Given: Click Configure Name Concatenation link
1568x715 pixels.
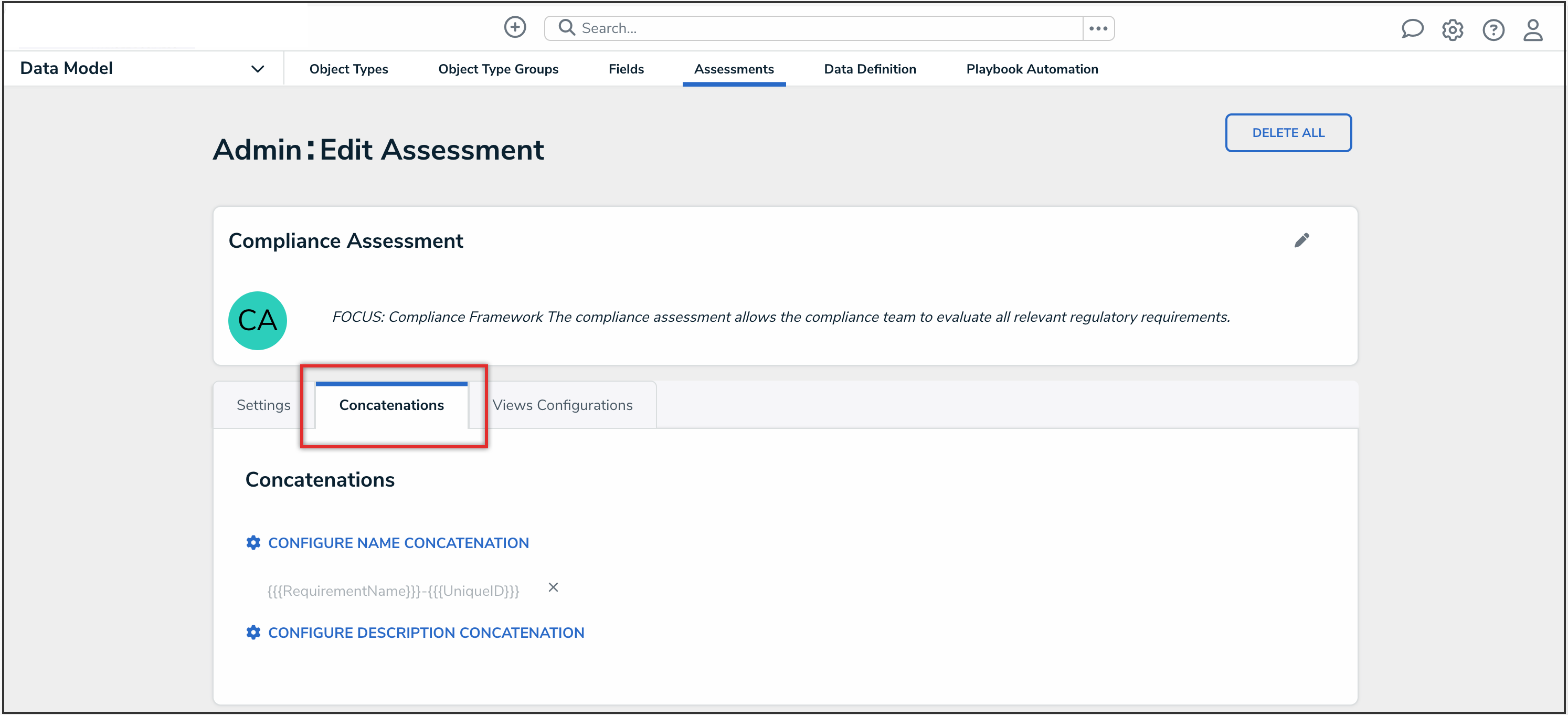Looking at the screenshot, I should [x=398, y=543].
